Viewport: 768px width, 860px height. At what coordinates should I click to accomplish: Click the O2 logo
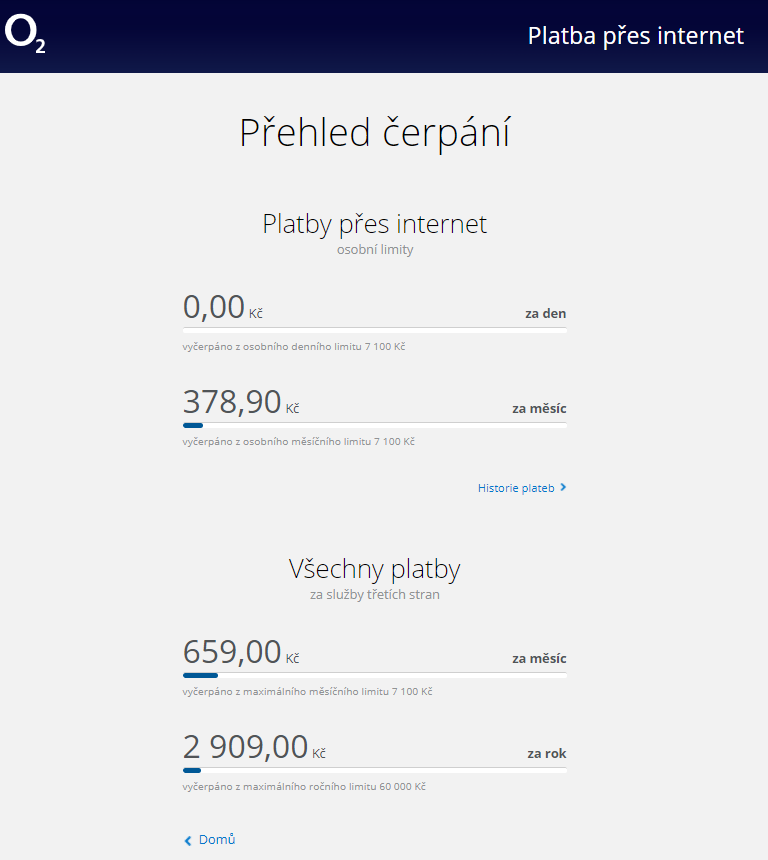pyautogui.click(x=25, y=35)
